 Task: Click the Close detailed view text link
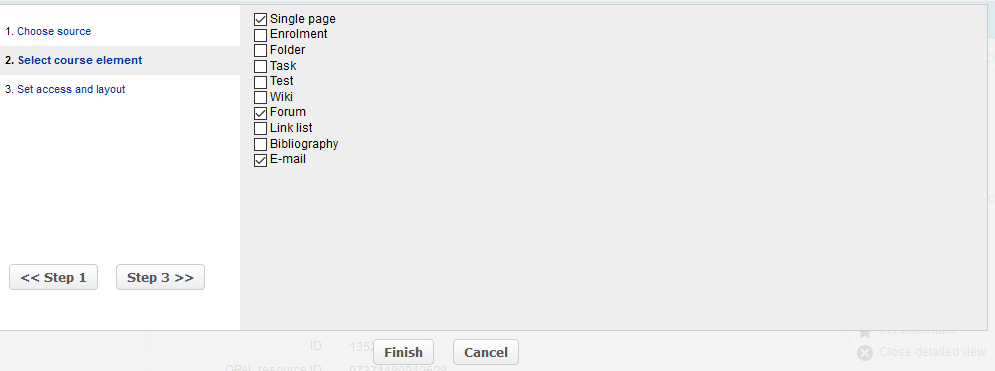click(932, 352)
